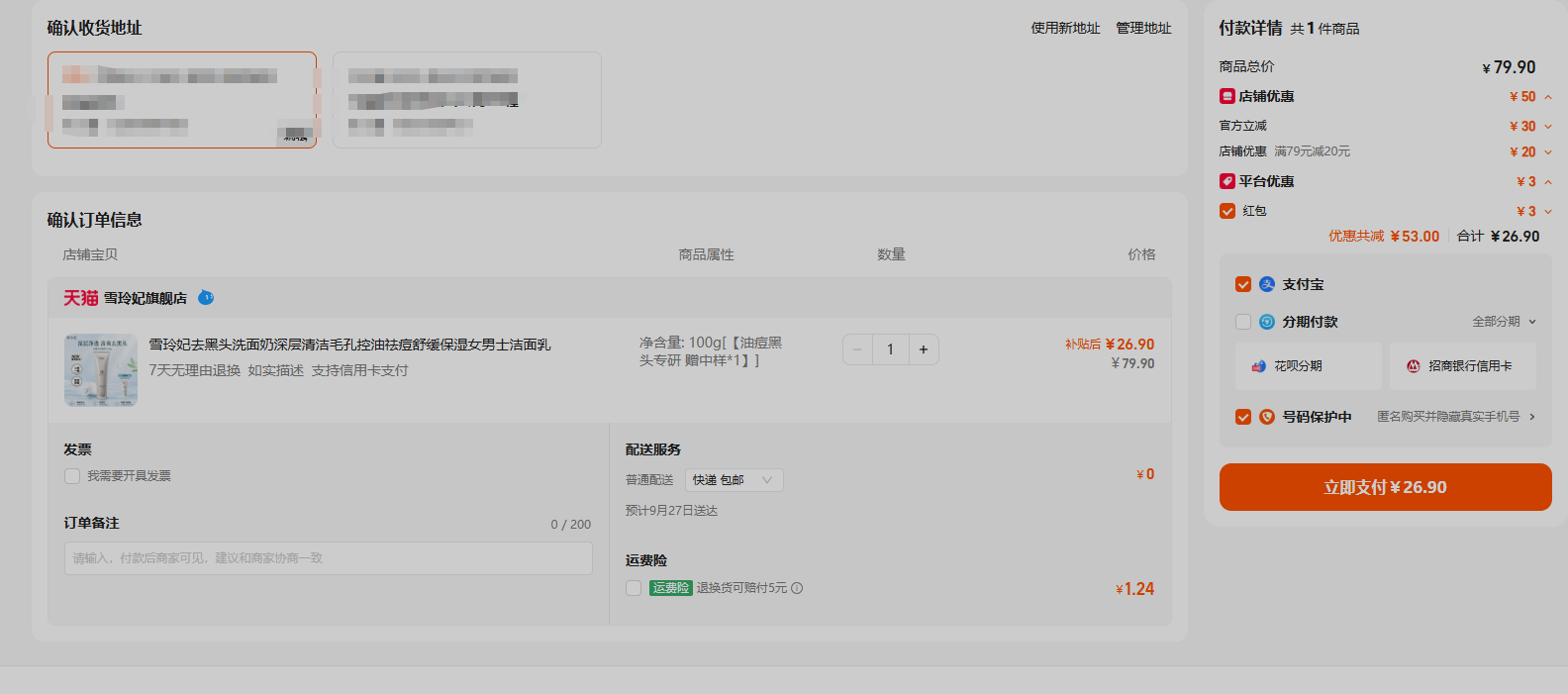
Task: Open the 管理地址 address management link
Action: [x=1143, y=29]
